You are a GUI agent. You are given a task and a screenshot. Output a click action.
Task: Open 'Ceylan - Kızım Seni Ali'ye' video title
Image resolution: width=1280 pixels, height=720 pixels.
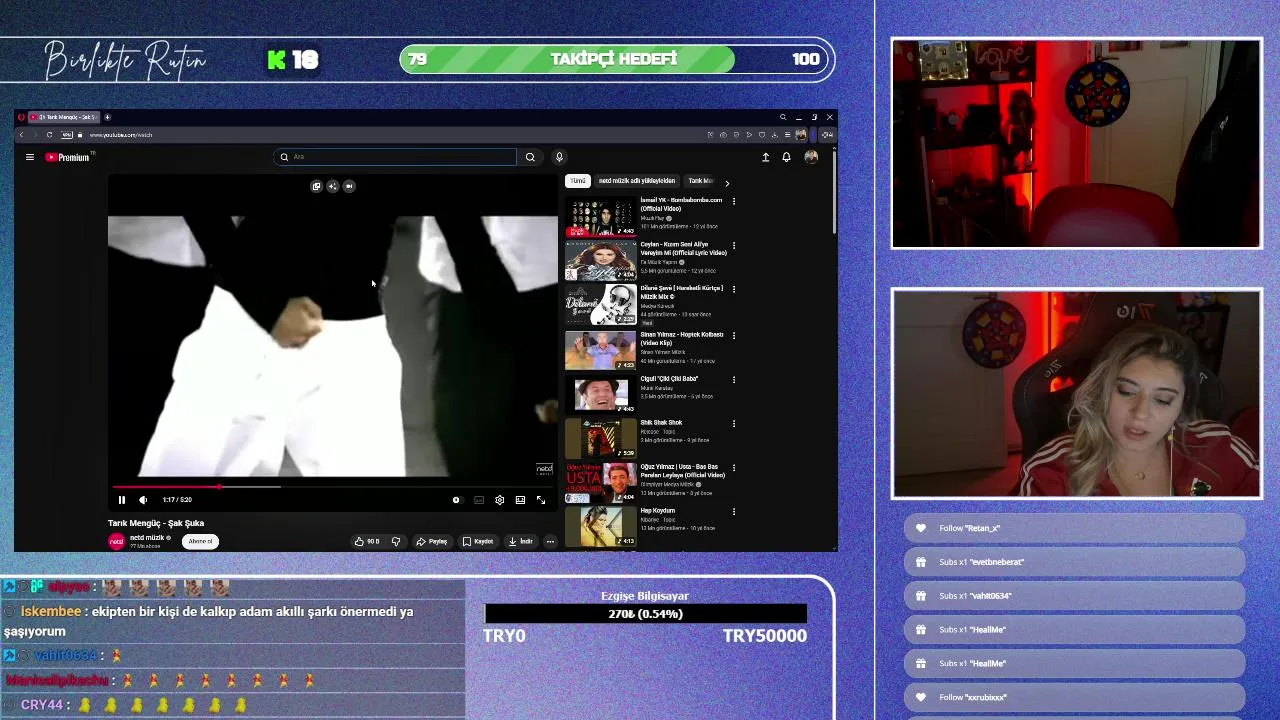[683, 249]
